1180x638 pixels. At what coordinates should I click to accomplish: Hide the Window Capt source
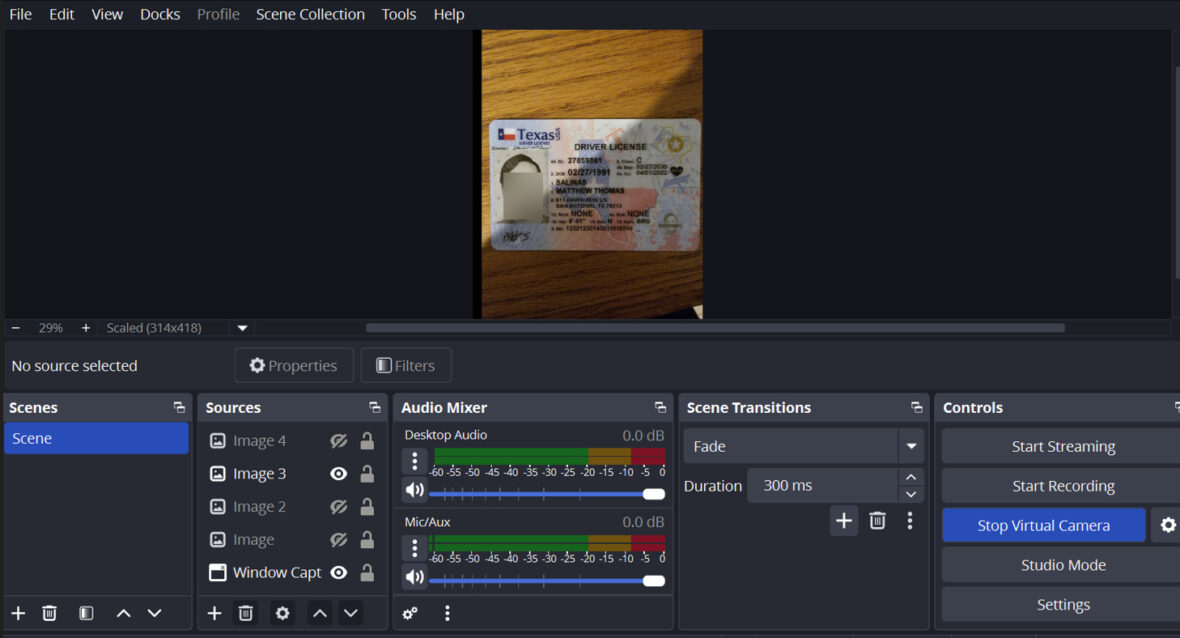click(339, 572)
